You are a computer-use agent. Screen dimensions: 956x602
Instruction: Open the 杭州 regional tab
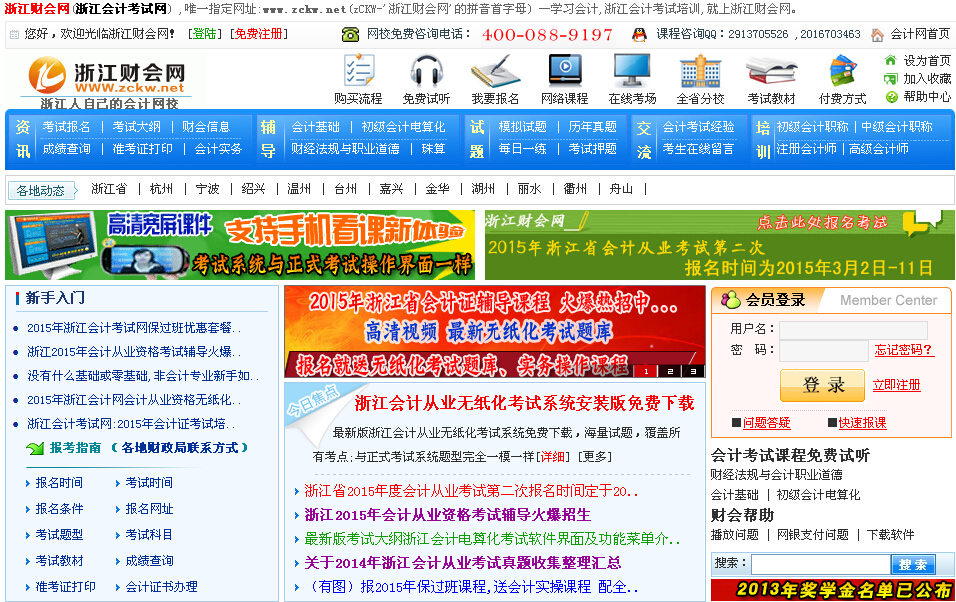coord(161,189)
